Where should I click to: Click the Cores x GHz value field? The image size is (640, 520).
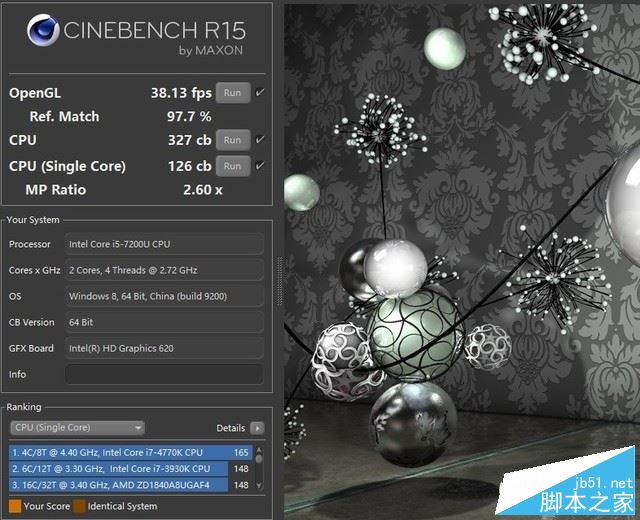coord(164,270)
